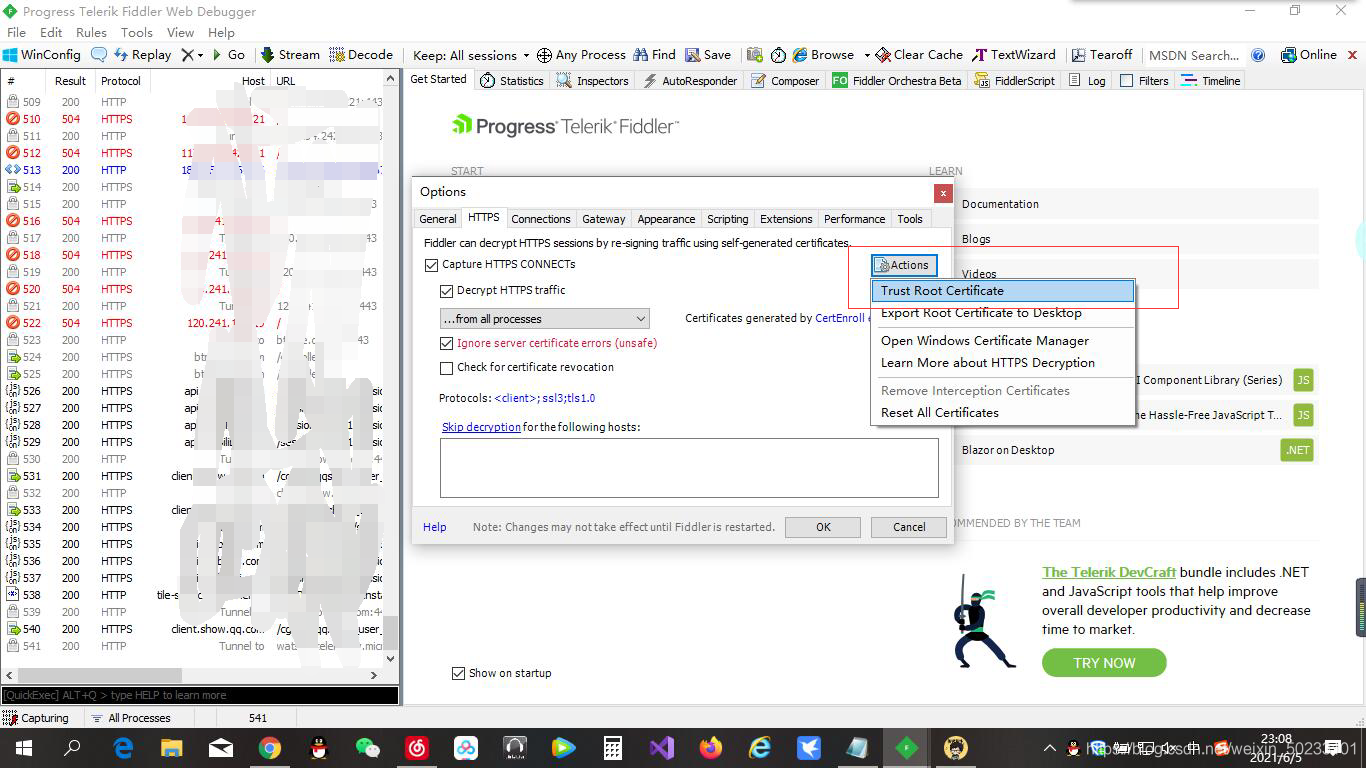Open the File menu
This screenshot has width=1366, height=768.
tap(16, 32)
